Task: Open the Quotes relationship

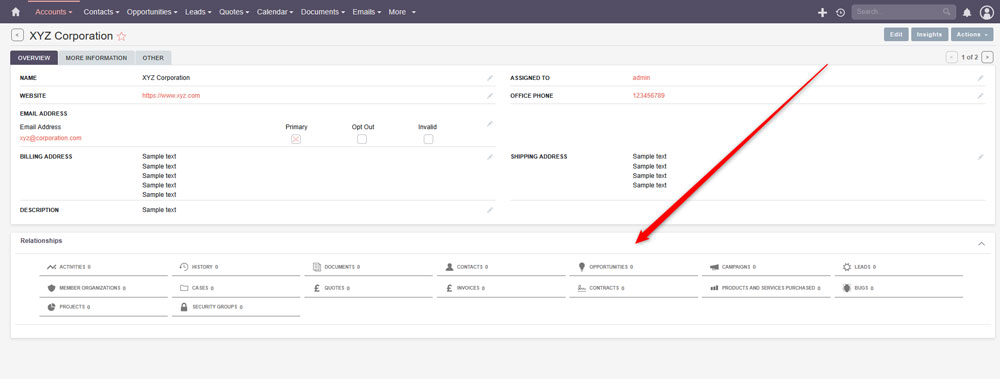Action: (x=369, y=288)
